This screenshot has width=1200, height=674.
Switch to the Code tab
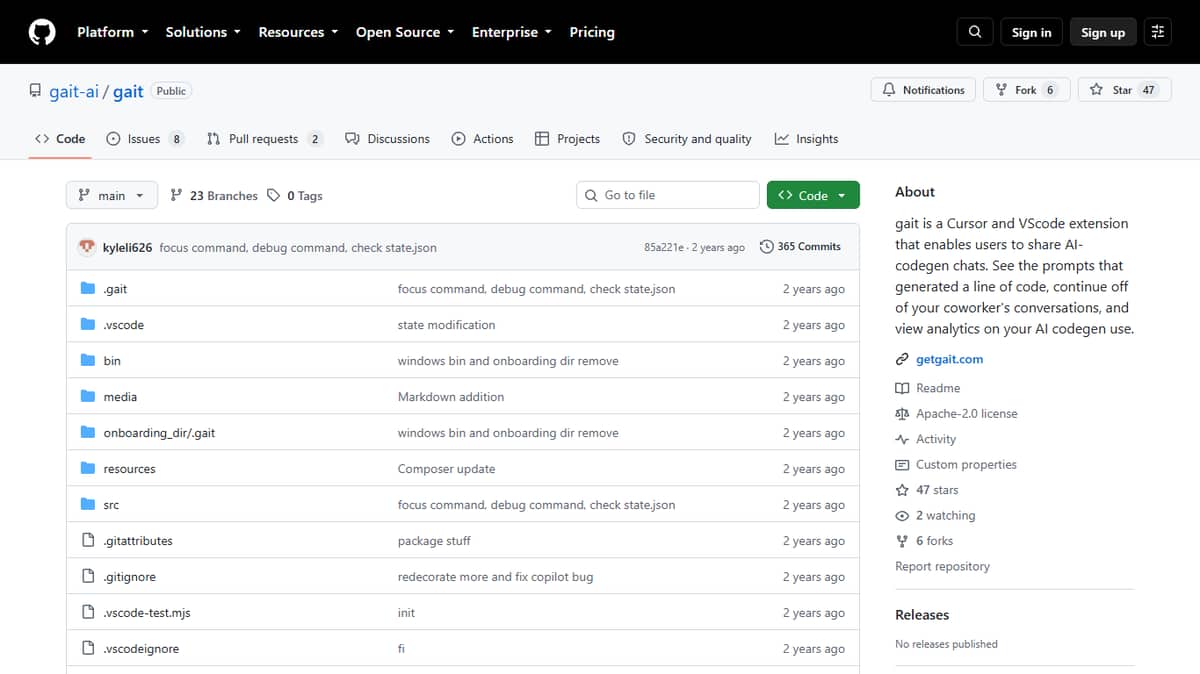[x=60, y=139]
